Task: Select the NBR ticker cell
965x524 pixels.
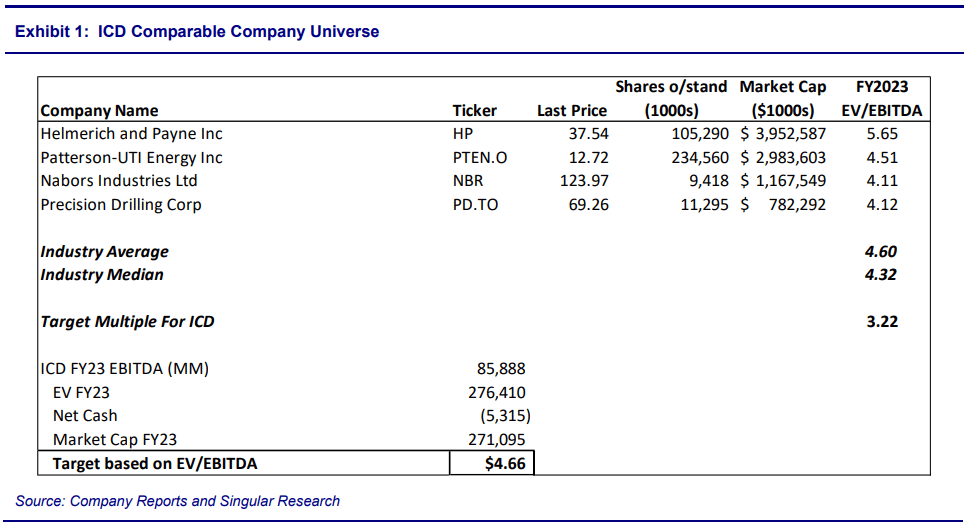Action: (x=467, y=181)
